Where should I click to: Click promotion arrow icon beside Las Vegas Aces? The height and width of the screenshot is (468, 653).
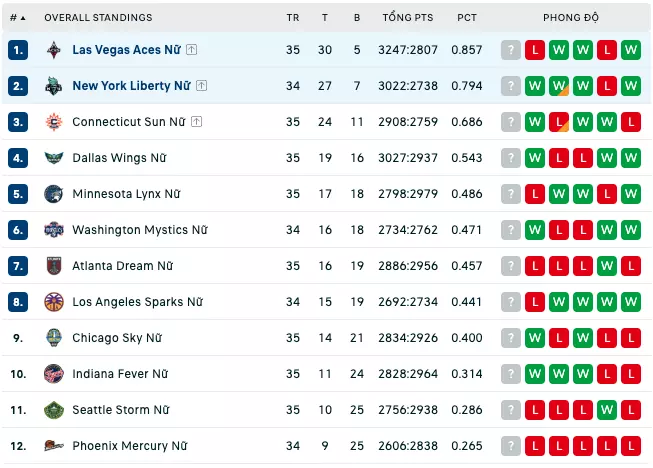[191, 50]
